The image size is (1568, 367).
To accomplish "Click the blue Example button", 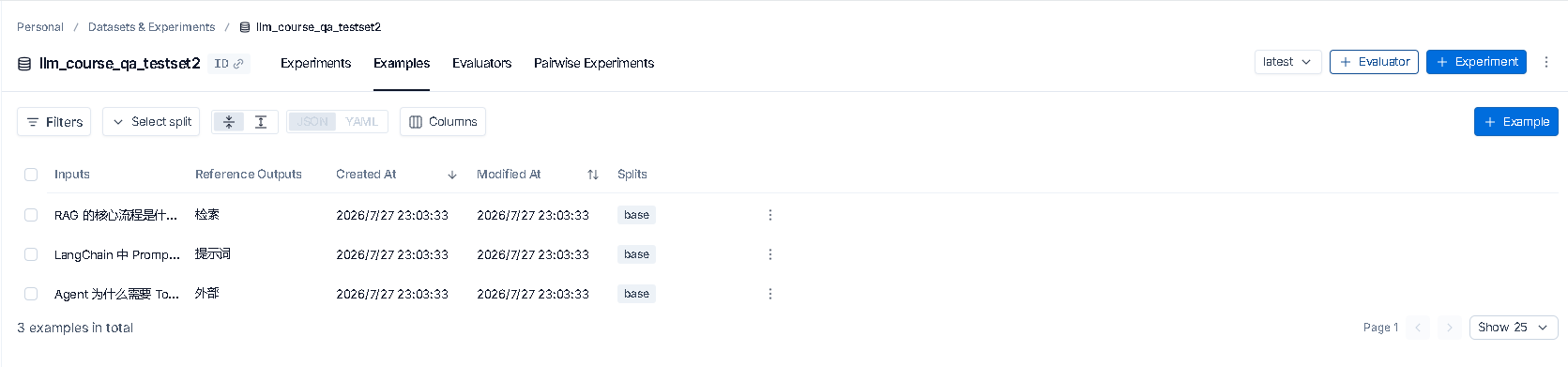I will (x=1516, y=122).
